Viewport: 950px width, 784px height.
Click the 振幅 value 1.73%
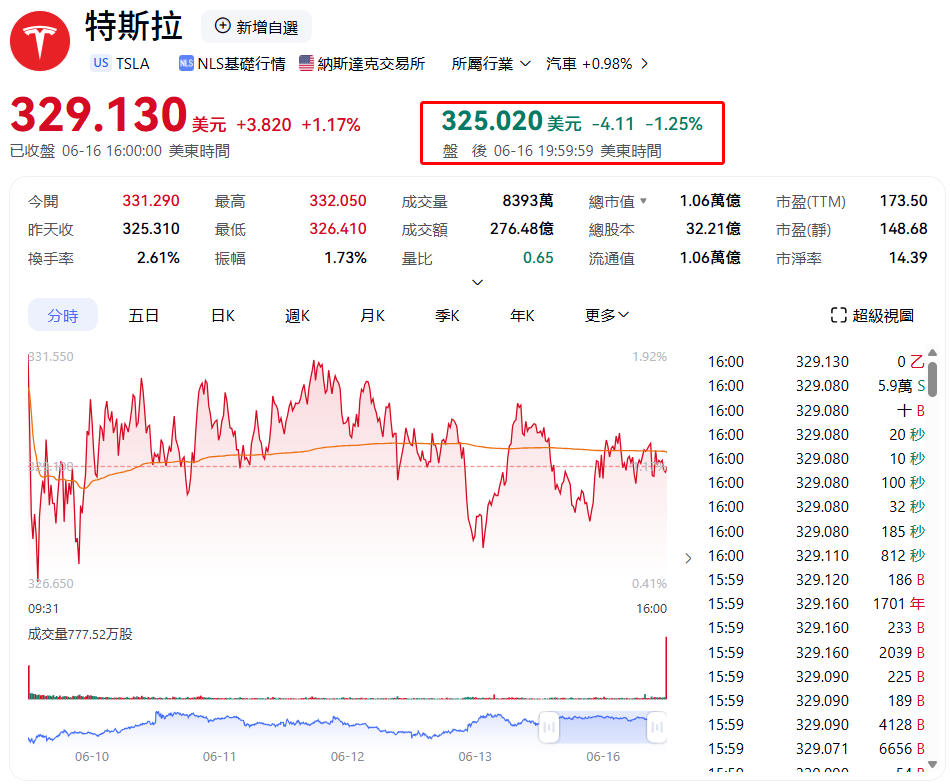tap(345, 257)
